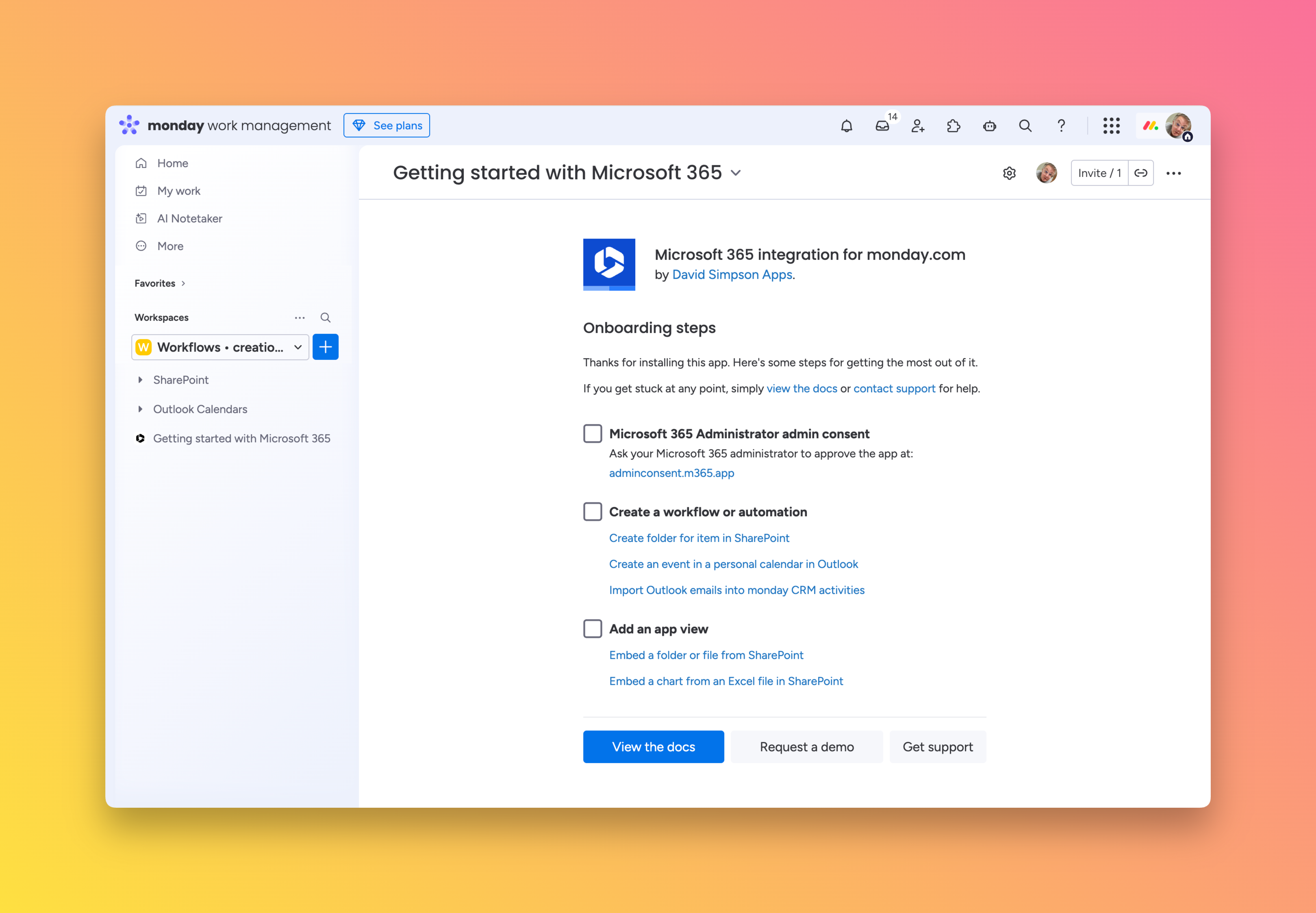The width and height of the screenshot is (1316, 913).
Task: Open AI Notetaker from the sidebar
Action: click(189, 219)
